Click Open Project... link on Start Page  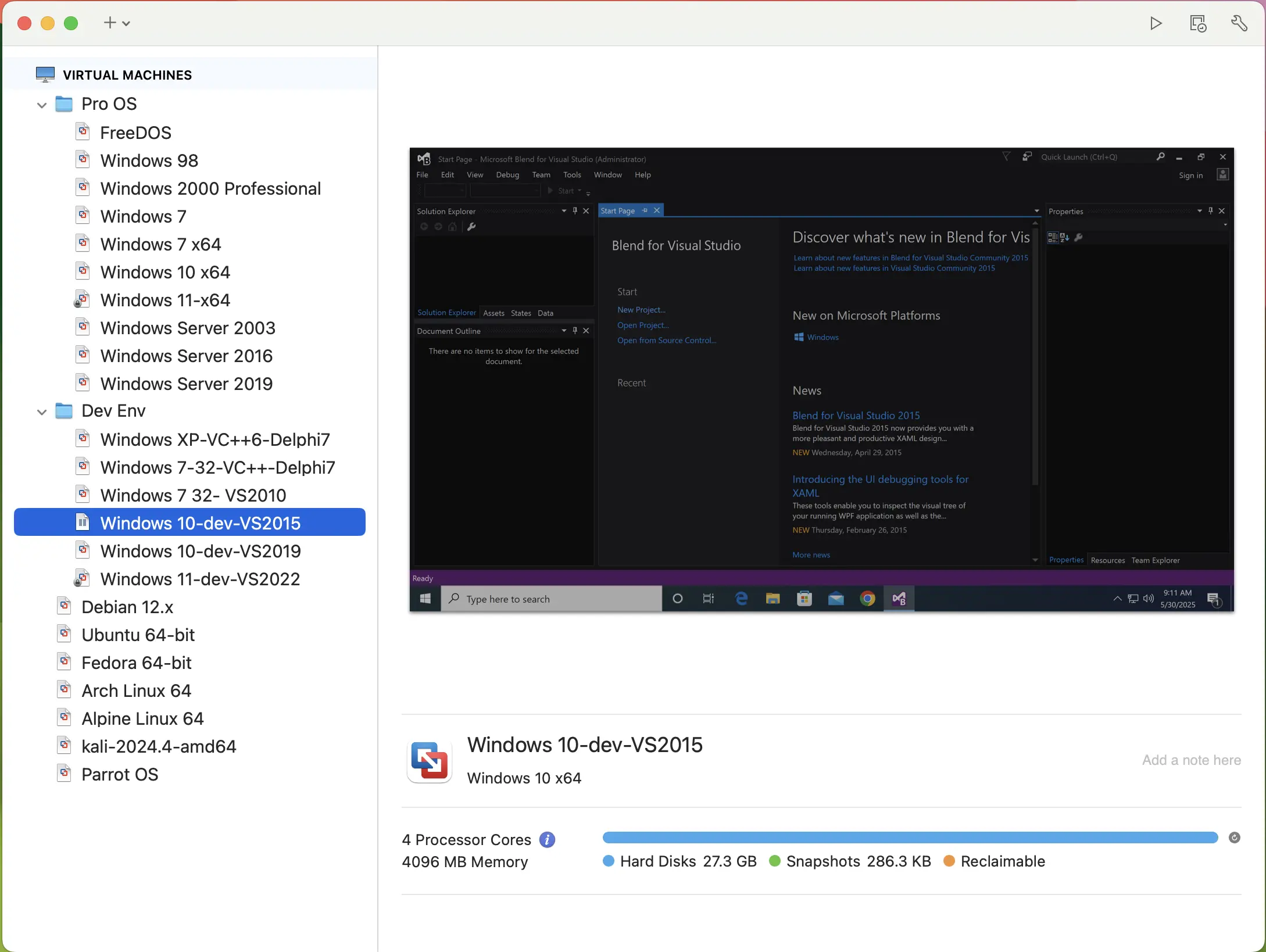(643, 325)
